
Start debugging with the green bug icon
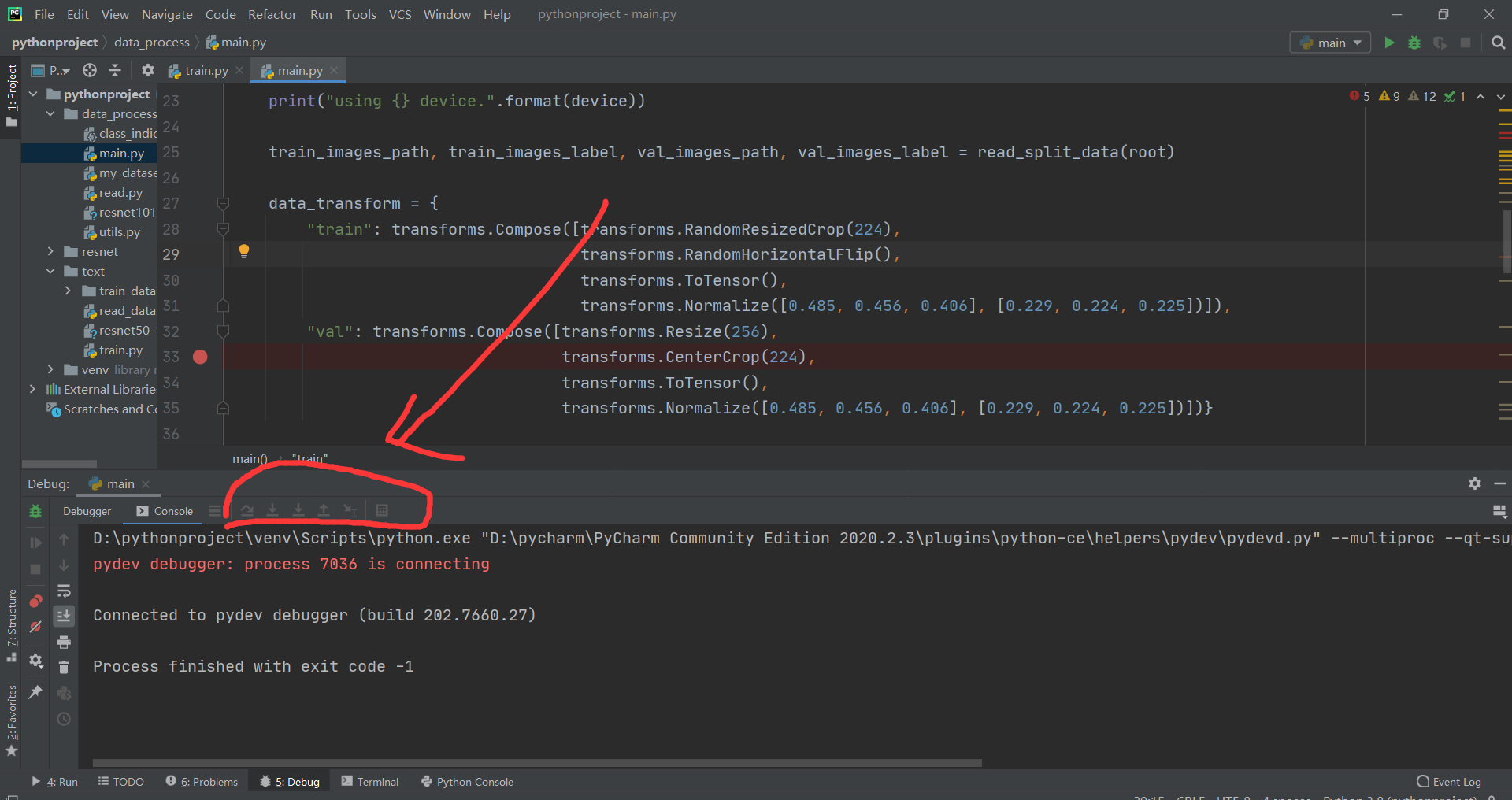pyautogui.click(x=1414, y=43)
